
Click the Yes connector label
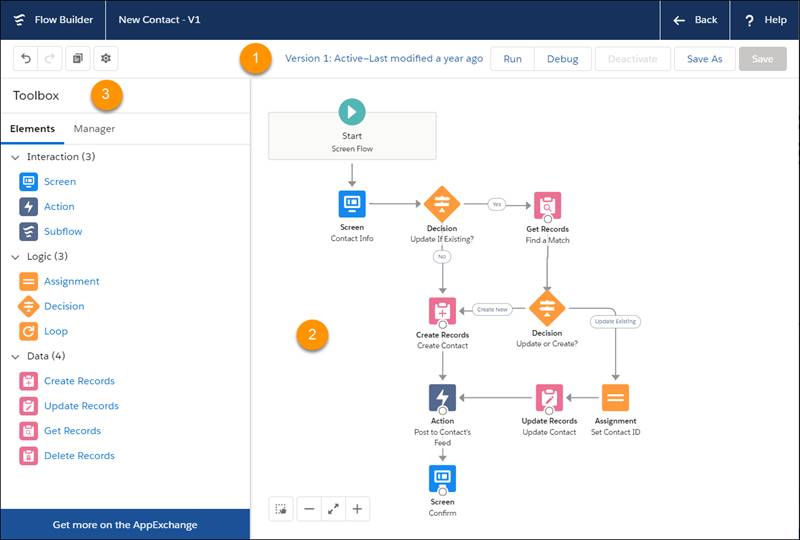click(496, 204)
